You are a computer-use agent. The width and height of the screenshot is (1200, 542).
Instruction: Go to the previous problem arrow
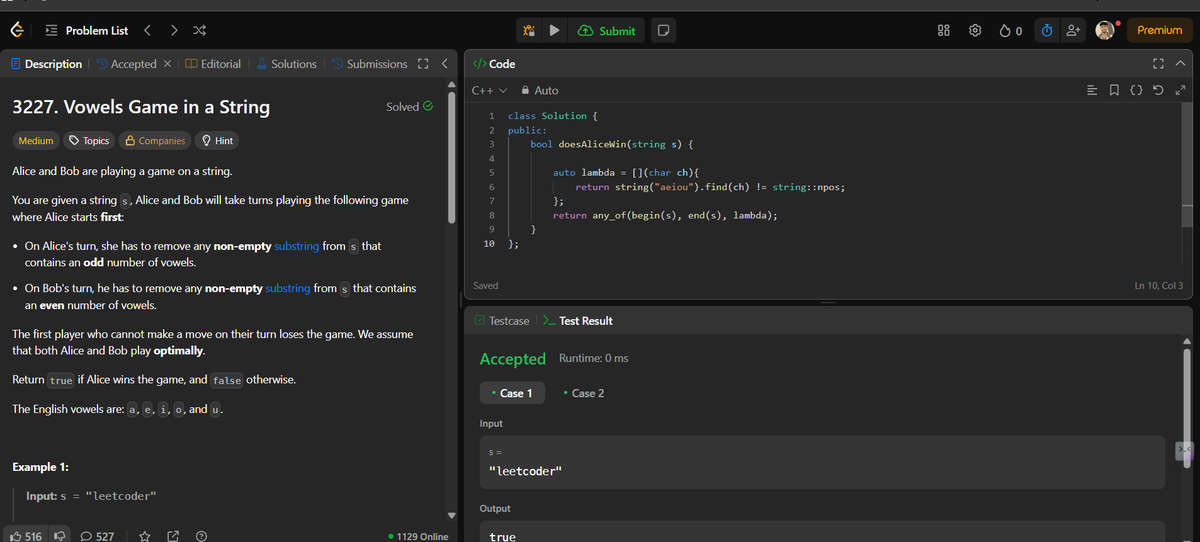(x=148, y=30)
